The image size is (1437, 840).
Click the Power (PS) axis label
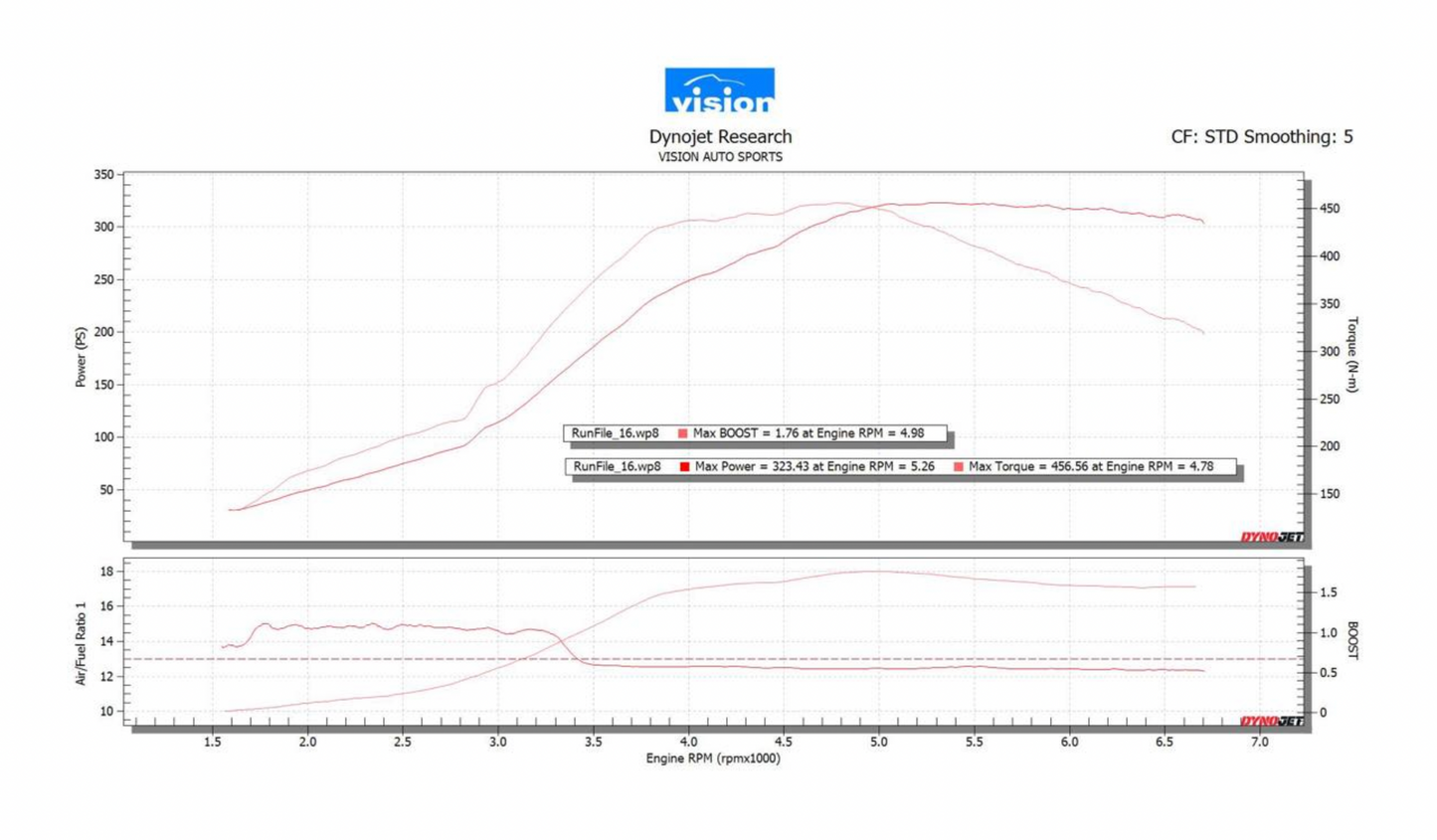[x=81, y=357]
